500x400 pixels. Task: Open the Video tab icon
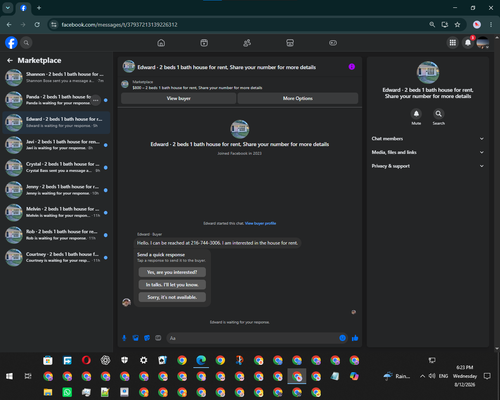click(204, 43)
